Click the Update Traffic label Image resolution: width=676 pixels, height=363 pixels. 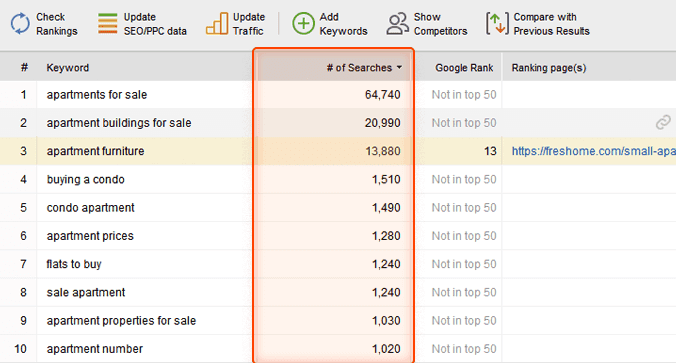(249, 24)
